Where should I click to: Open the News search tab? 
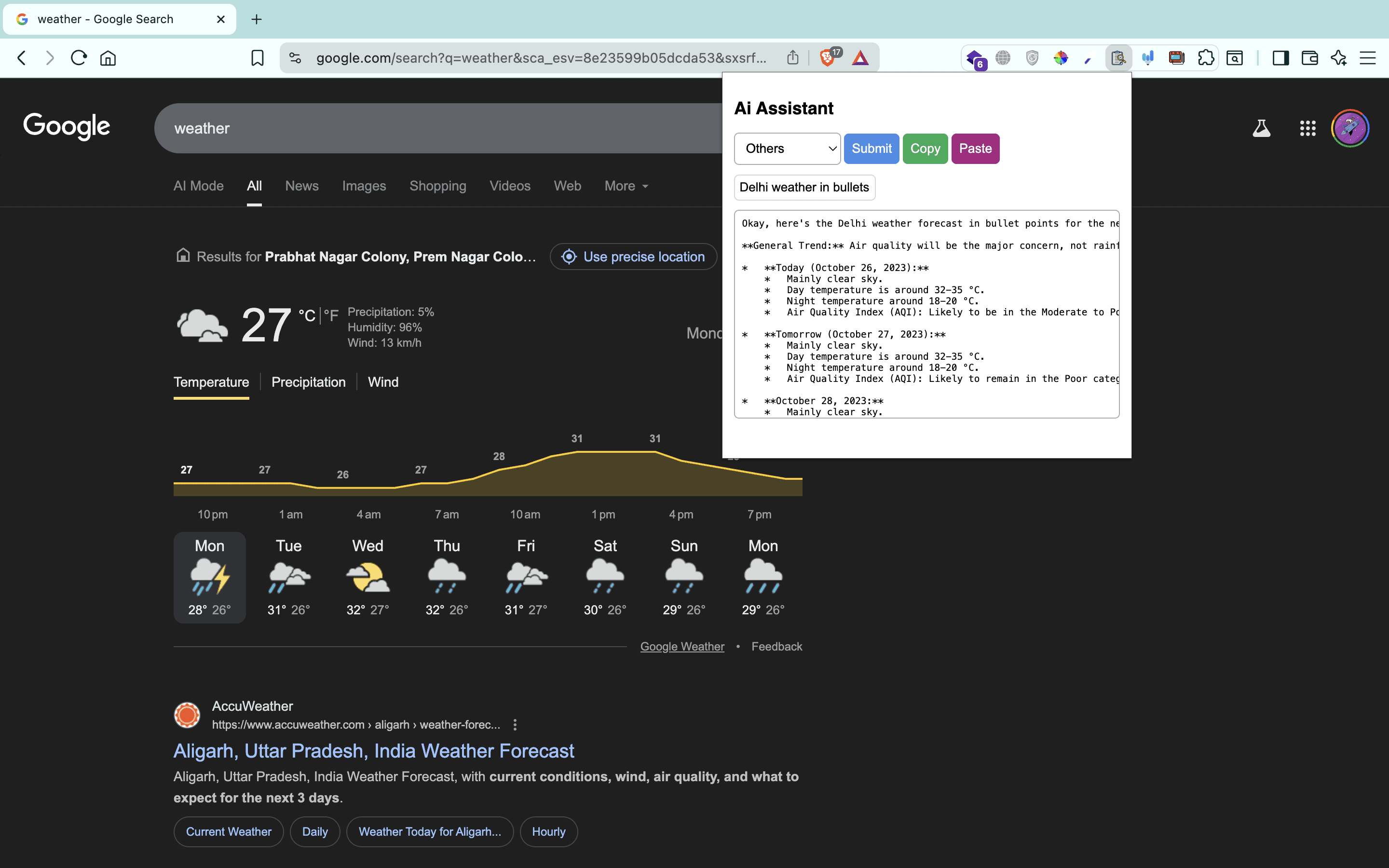pyautogui.click(x=301, y=186)
